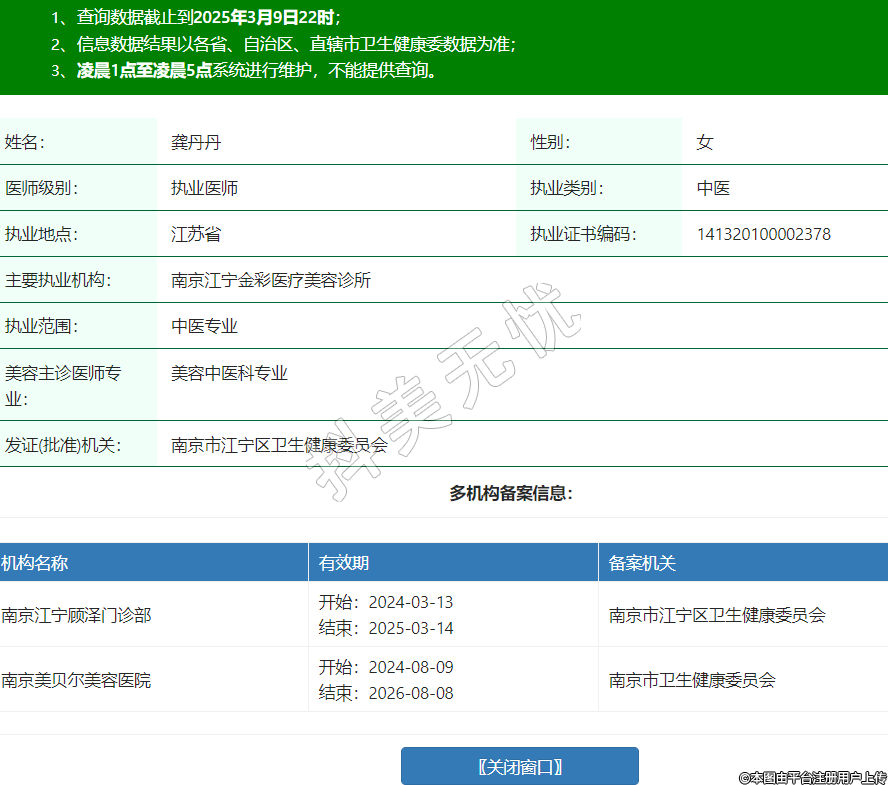
Task: Click the 机构名称 column header
Action: (x=35, y=563)
